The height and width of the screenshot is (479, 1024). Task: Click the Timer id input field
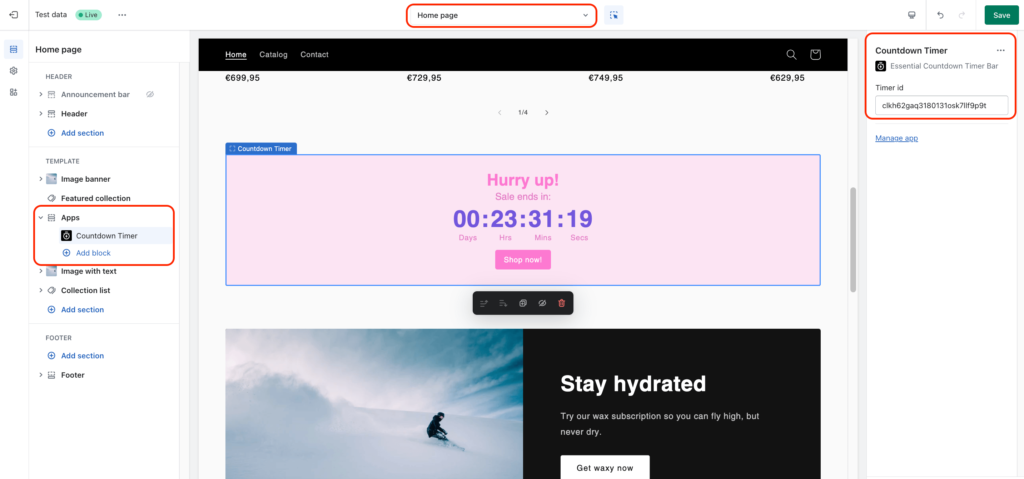coord(941,105)
